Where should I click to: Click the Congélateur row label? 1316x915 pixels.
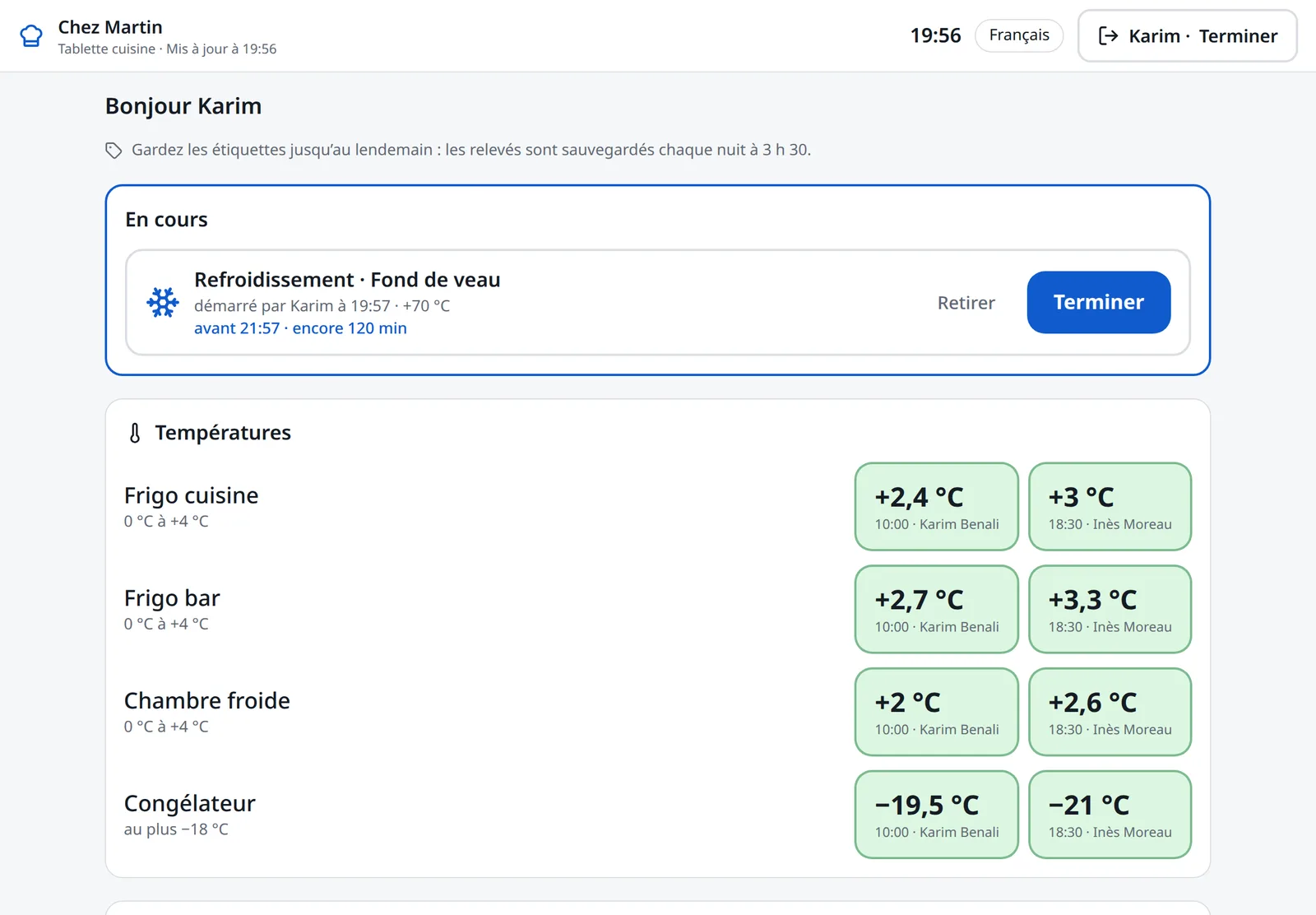(190, 804)
